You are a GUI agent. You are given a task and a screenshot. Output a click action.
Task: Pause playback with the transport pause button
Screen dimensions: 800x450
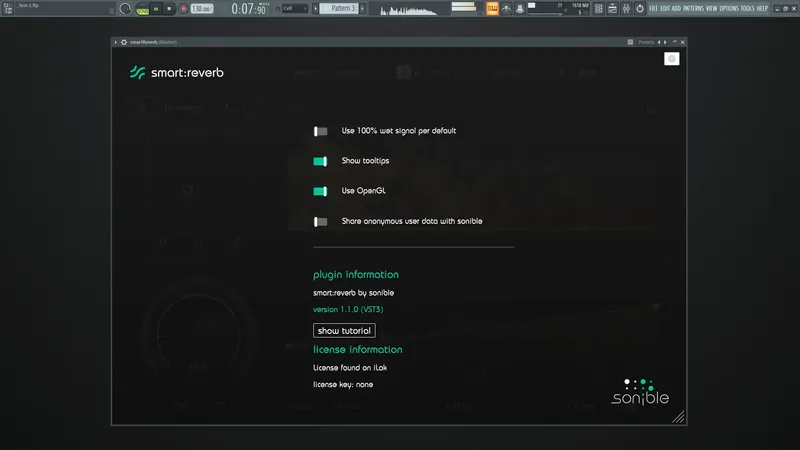(156, 9)
